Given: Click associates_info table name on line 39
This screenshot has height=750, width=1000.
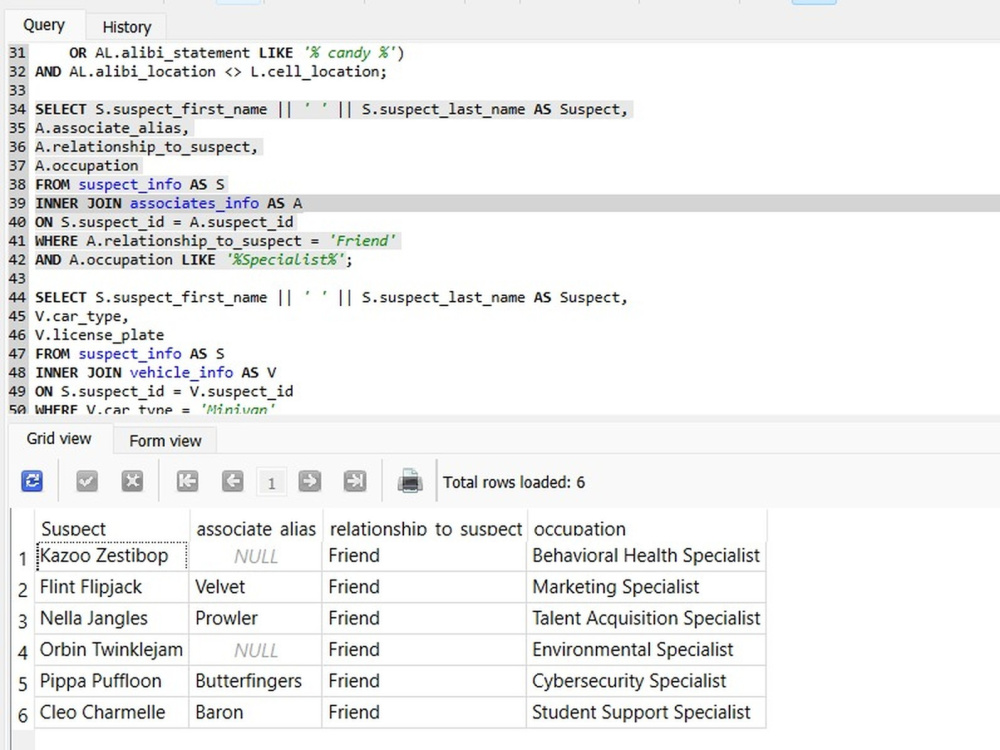Looking at the screenshot, I should pyautogui.click(x=194, y=203).
